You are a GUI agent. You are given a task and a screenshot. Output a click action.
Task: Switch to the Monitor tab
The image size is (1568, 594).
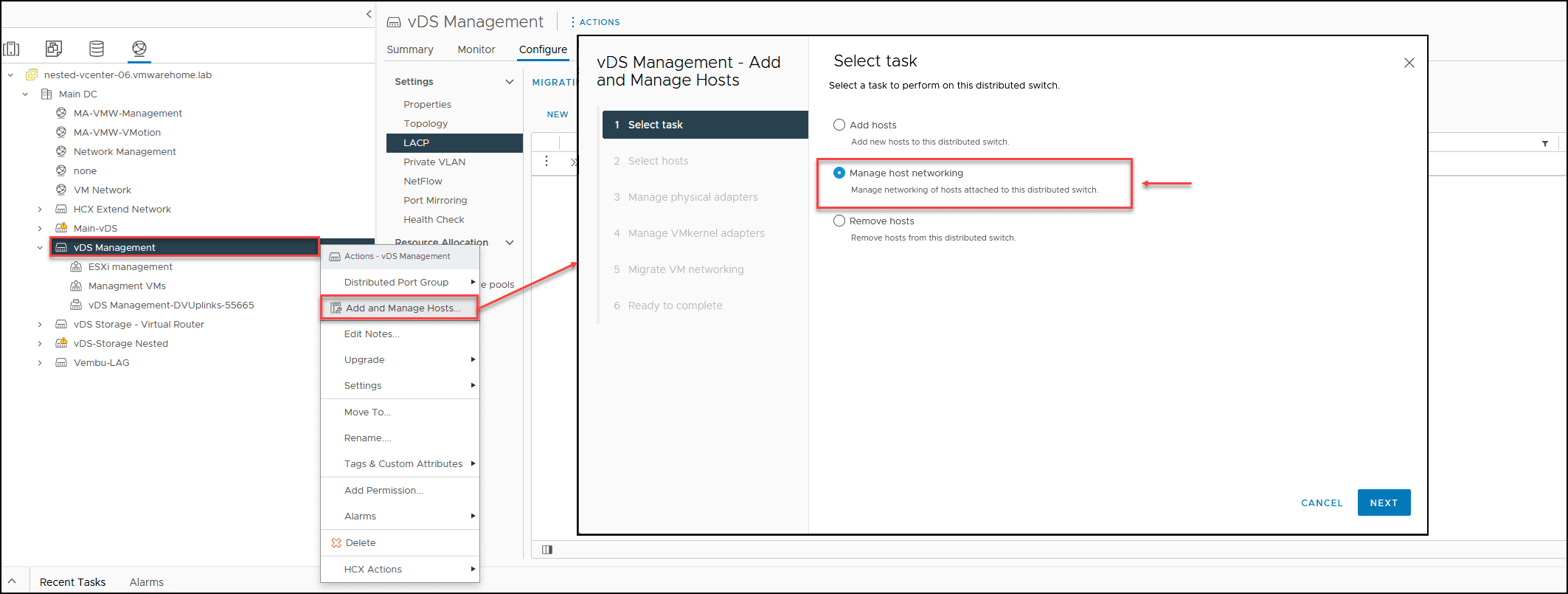476,49
